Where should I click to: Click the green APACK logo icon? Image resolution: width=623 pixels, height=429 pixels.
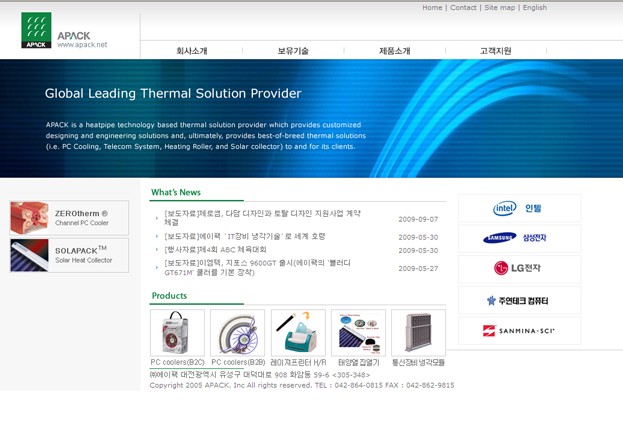click(x=36, y=30)
